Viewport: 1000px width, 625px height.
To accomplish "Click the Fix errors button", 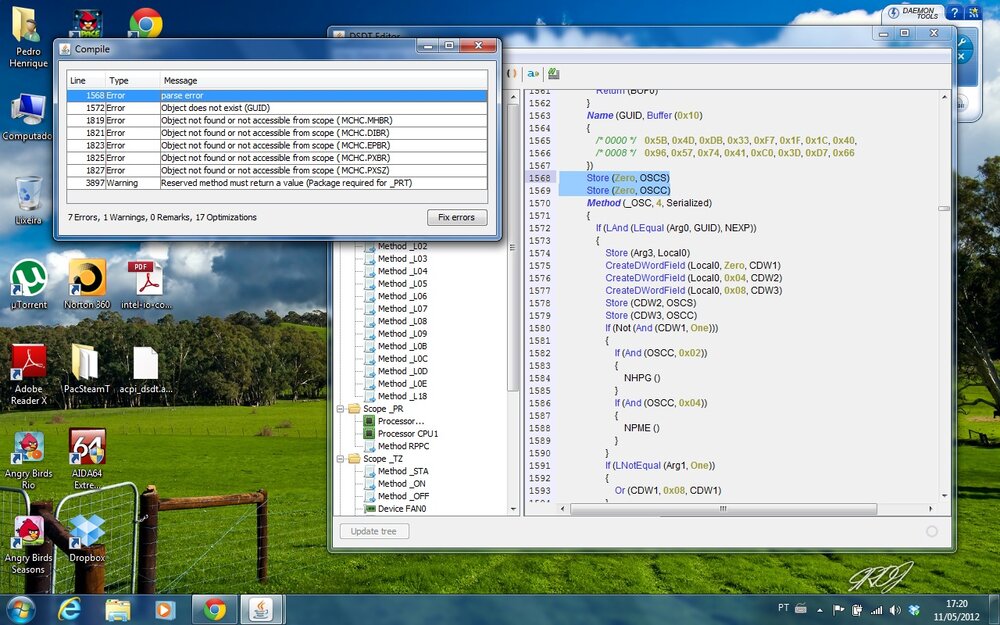I will coord(457,217).
